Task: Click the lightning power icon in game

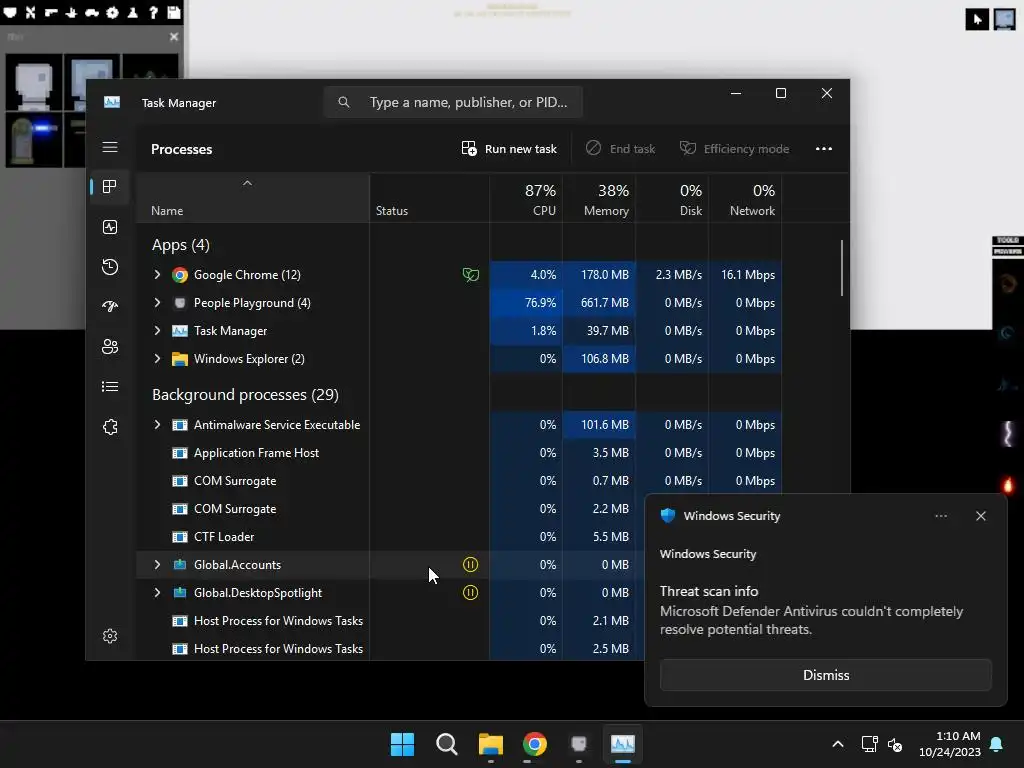Action: [1008, 433]
